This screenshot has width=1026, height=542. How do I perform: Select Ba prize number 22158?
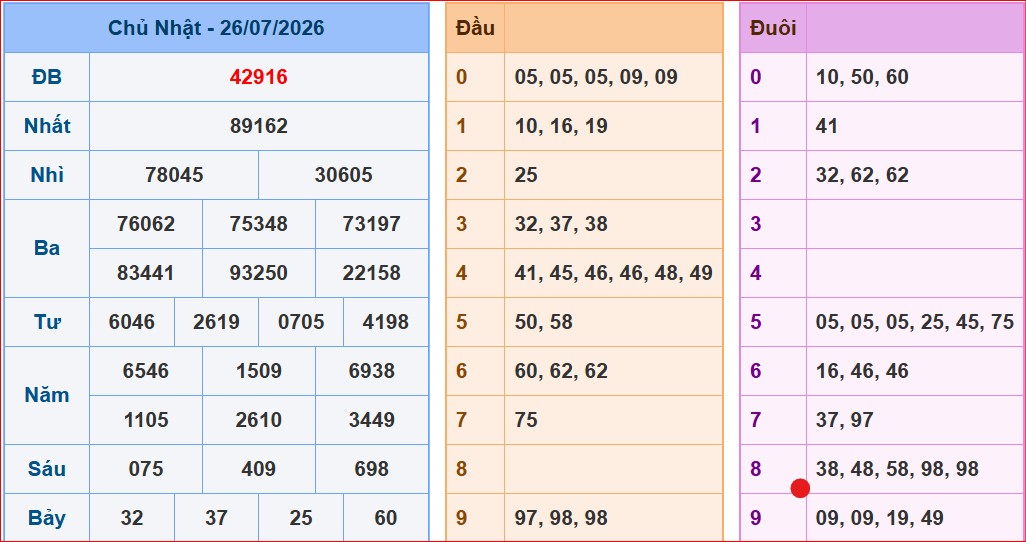pyautogui.click(x=372, y=273)
